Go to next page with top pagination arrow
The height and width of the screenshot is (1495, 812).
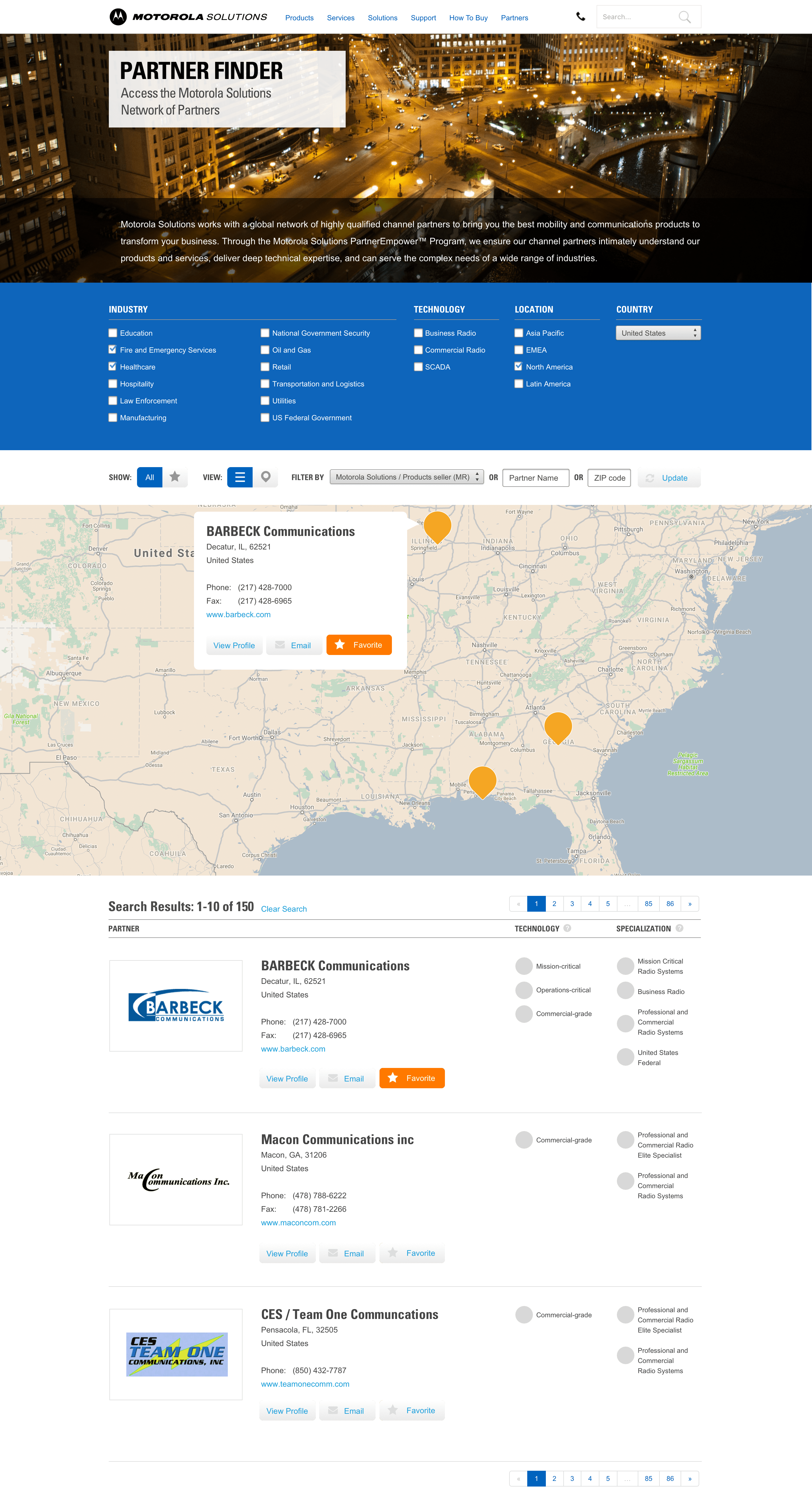click(690, 903)
